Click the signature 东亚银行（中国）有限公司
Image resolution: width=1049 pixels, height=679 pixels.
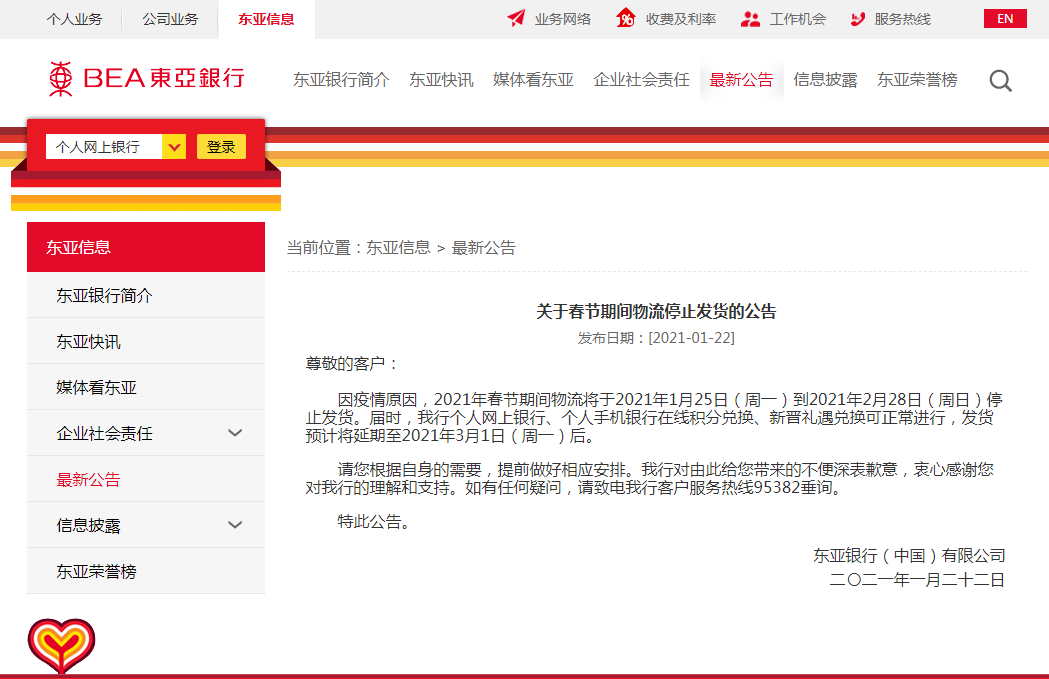coord(909,556)
